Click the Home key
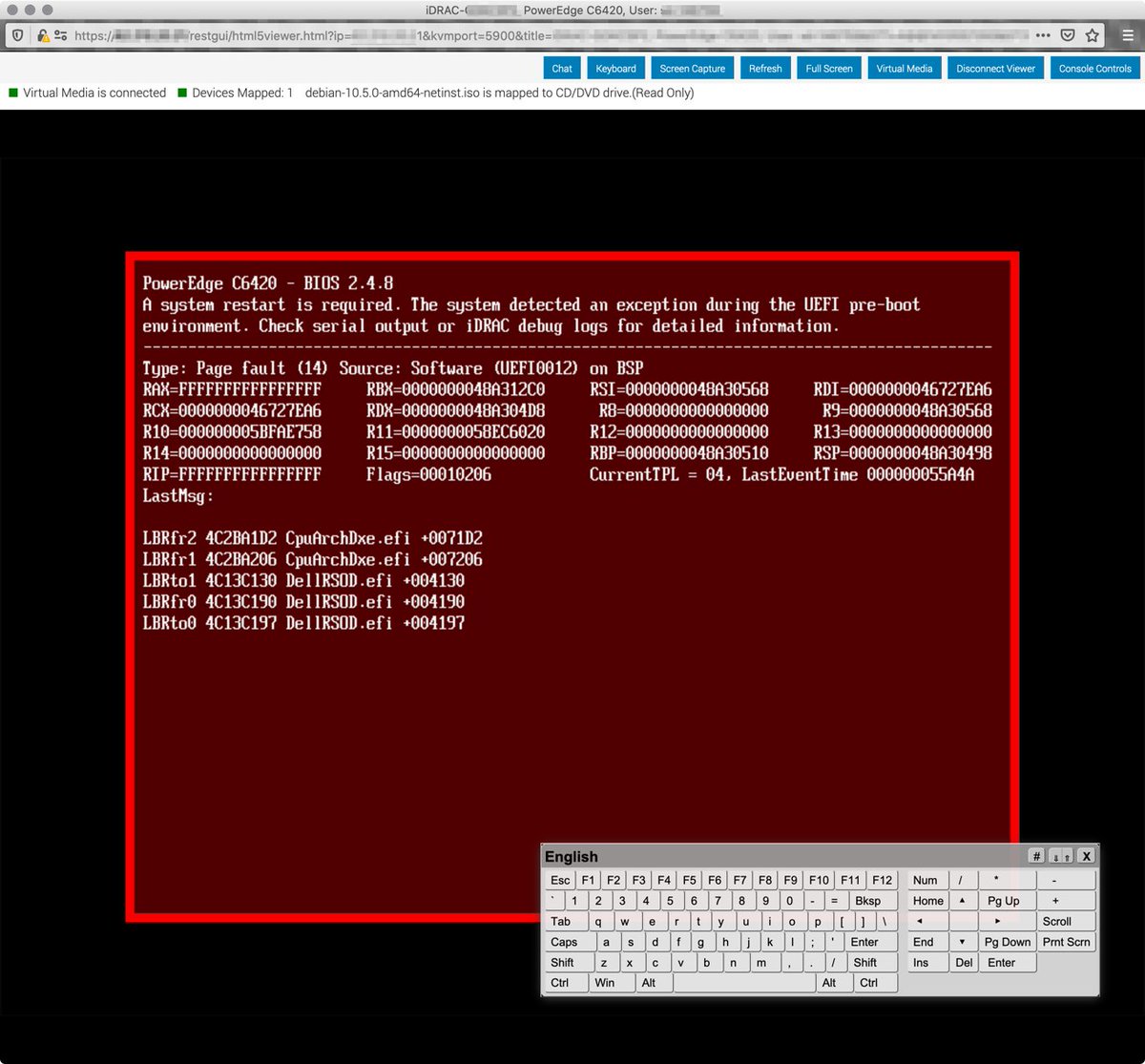1145x1064 pixels. (927, 901)
